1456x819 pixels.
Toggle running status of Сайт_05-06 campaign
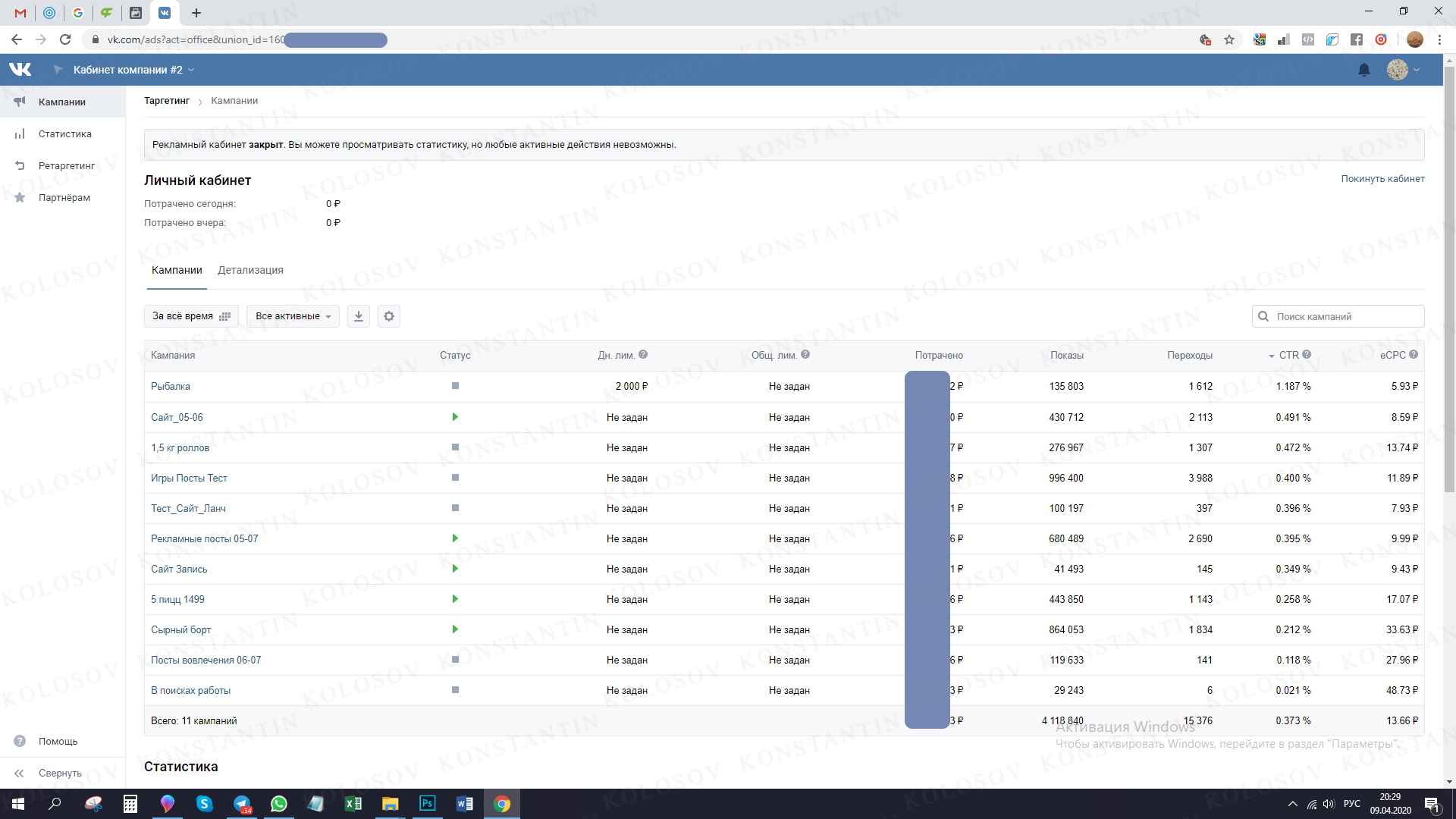pyautogui.click(x=455, y=417)
